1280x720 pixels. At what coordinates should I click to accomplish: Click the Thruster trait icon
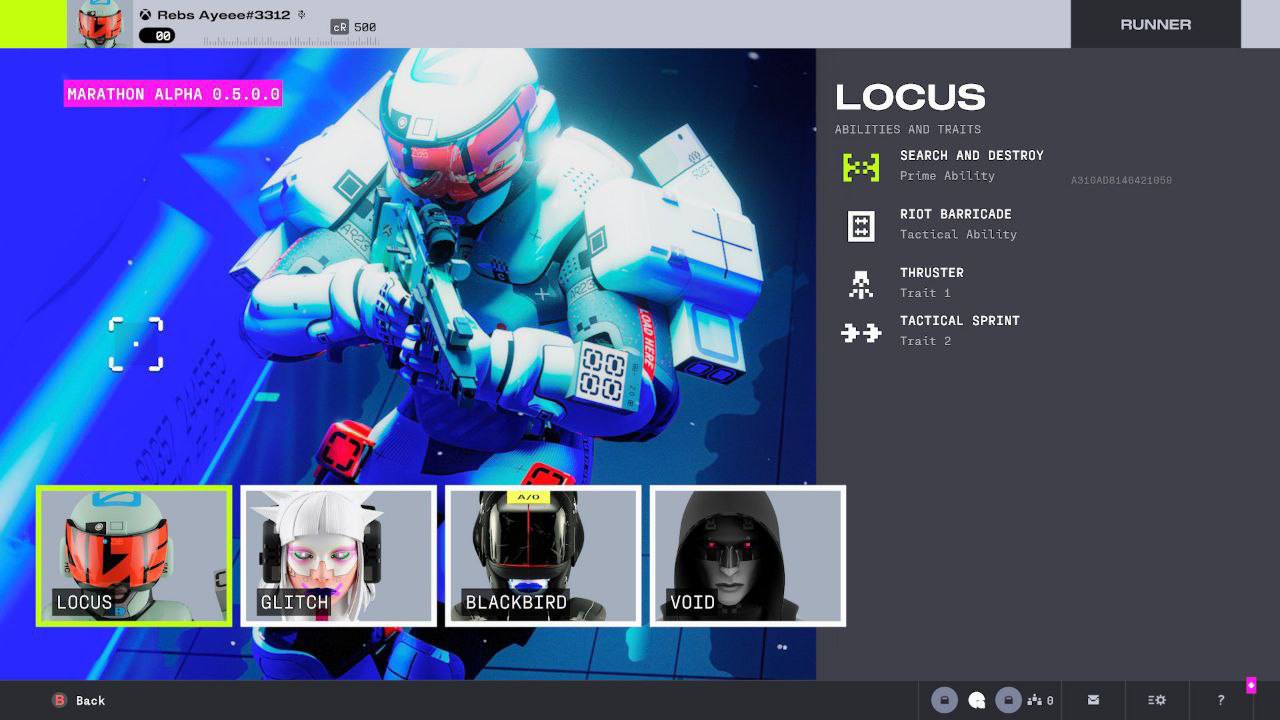(x=861, y=284)
